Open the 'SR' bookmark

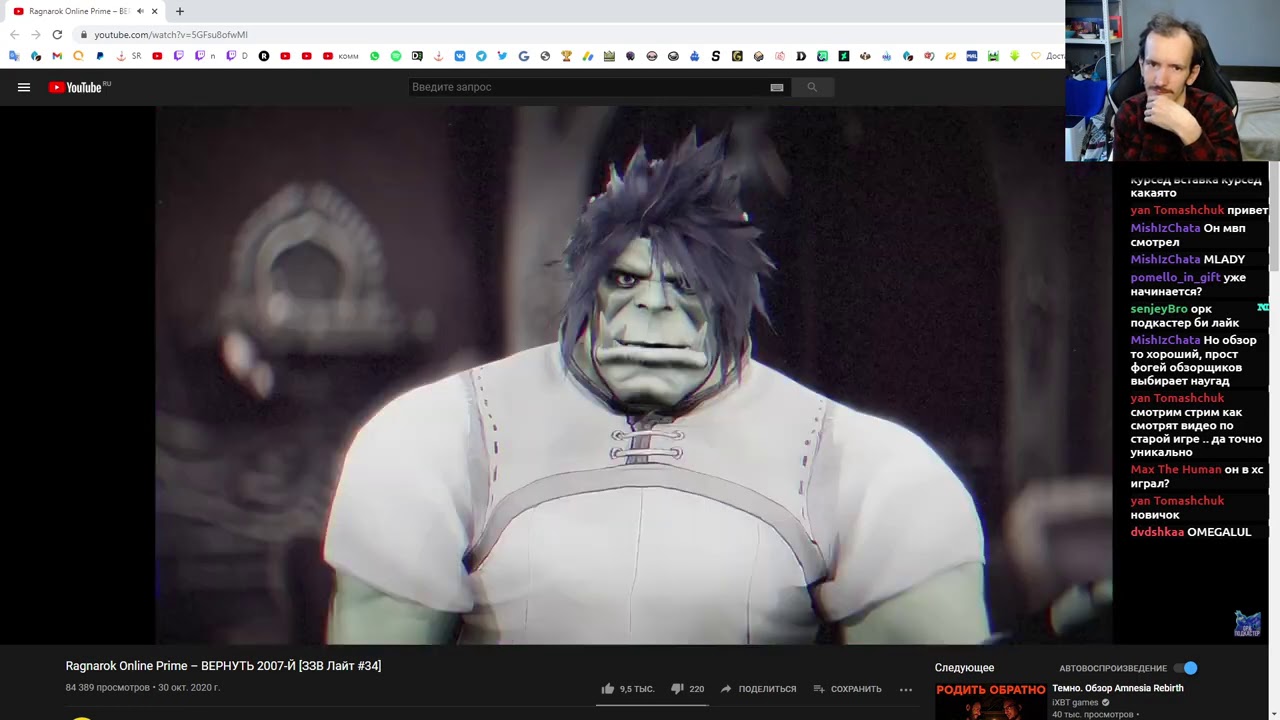point(130,56)
